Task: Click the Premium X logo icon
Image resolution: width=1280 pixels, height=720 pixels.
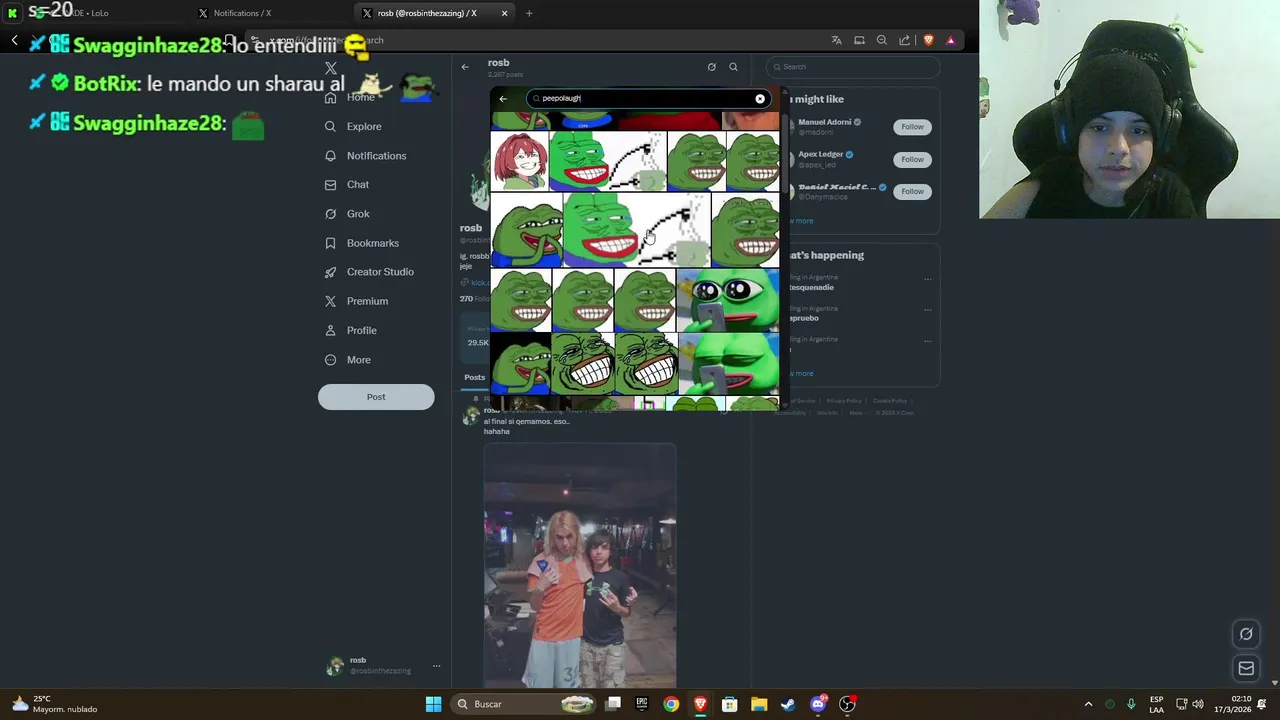Action: [330, 301]
